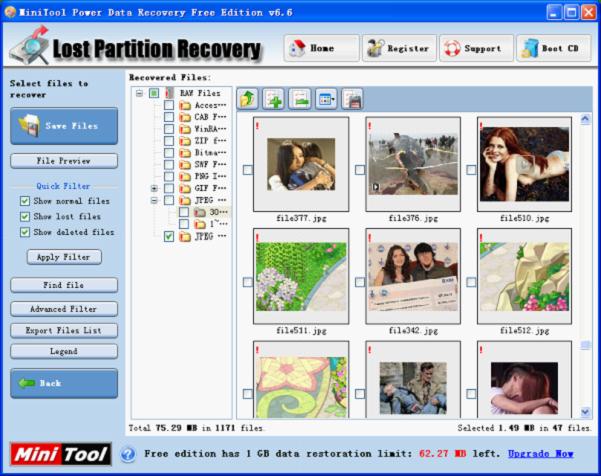Click the MiniTool app icon in title bar

(10, 12)
